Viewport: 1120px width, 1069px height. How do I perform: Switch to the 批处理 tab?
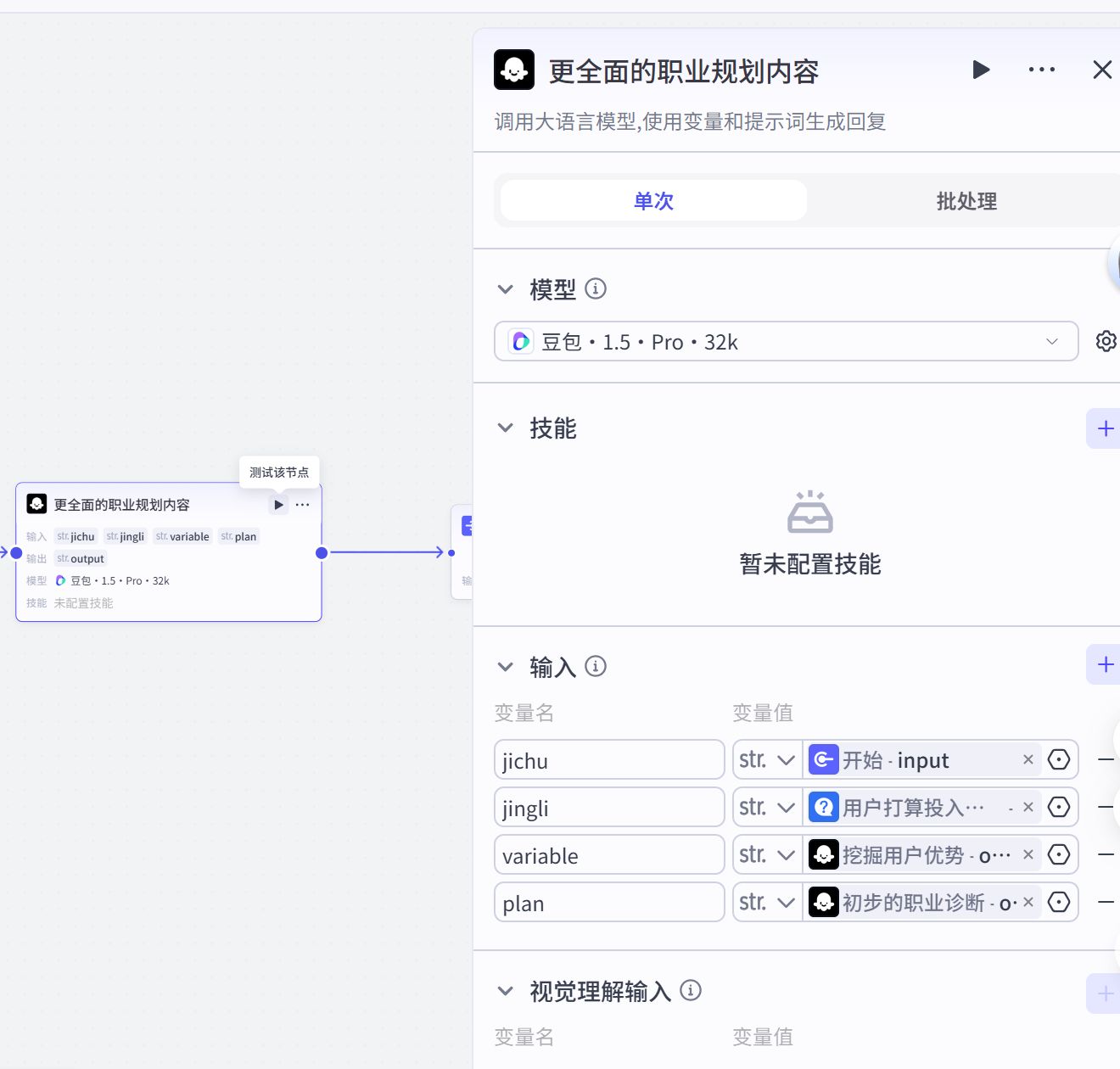click(965, 201)
